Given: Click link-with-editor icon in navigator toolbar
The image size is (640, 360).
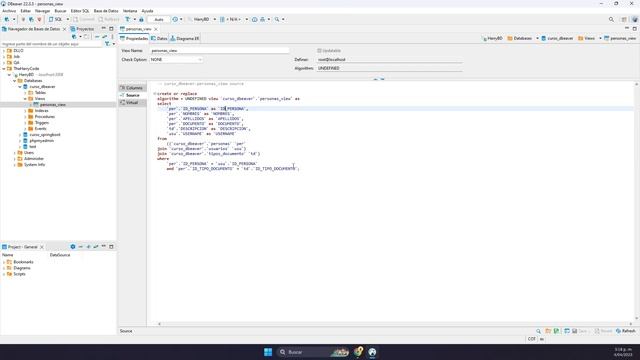Looking at the screenshot, I should coord(104,37).
